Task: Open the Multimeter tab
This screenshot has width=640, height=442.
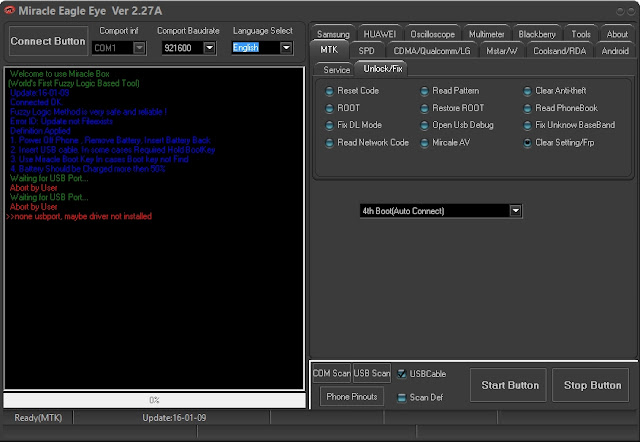Action: 486,34
